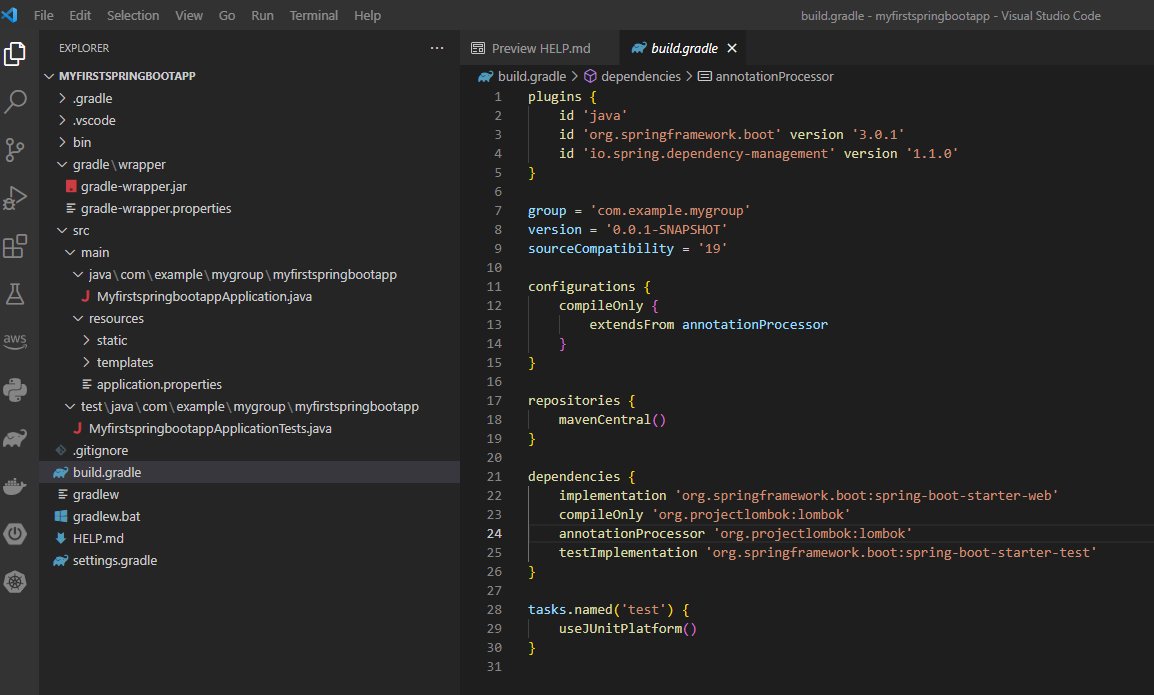1154x695 pixels.
Task: Click build.gradle in the breadcrumb
Action: (531, 76)
